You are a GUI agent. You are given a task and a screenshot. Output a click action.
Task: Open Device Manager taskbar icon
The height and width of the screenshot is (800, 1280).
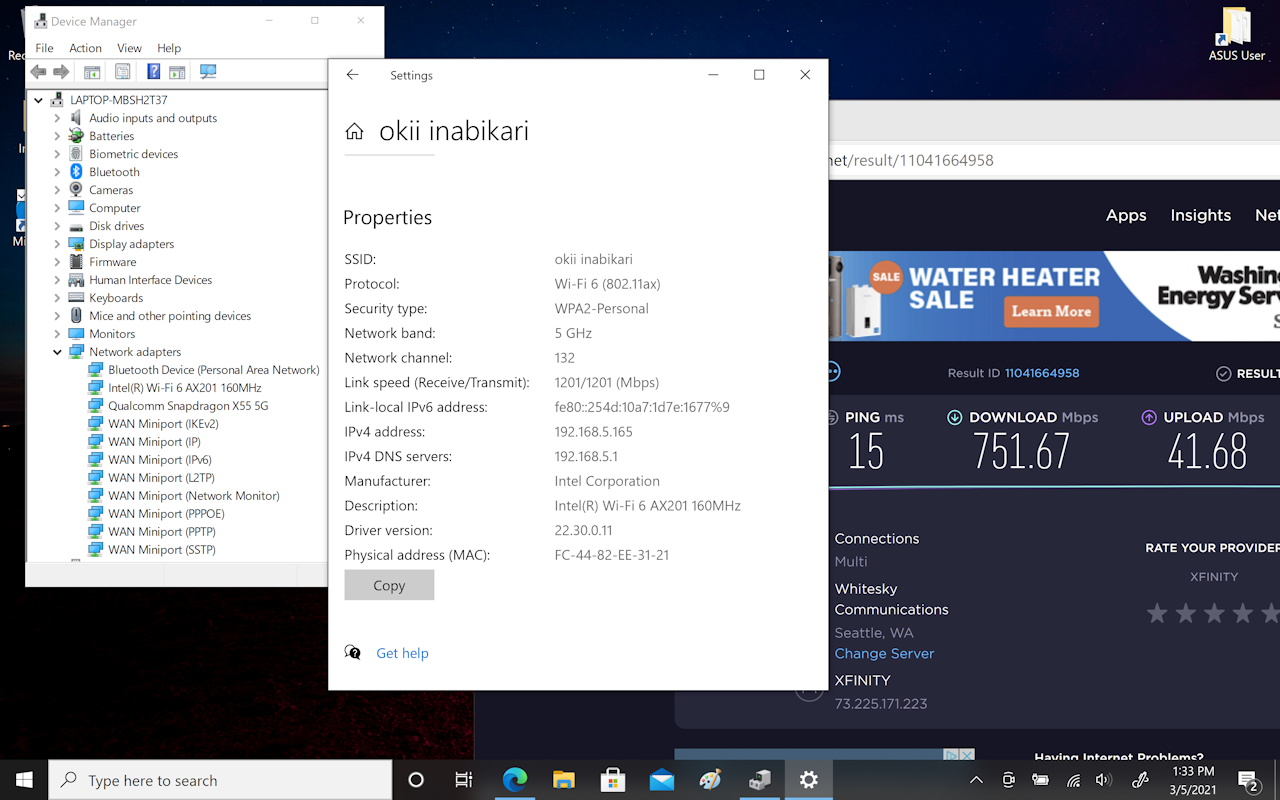coord(760,780)
